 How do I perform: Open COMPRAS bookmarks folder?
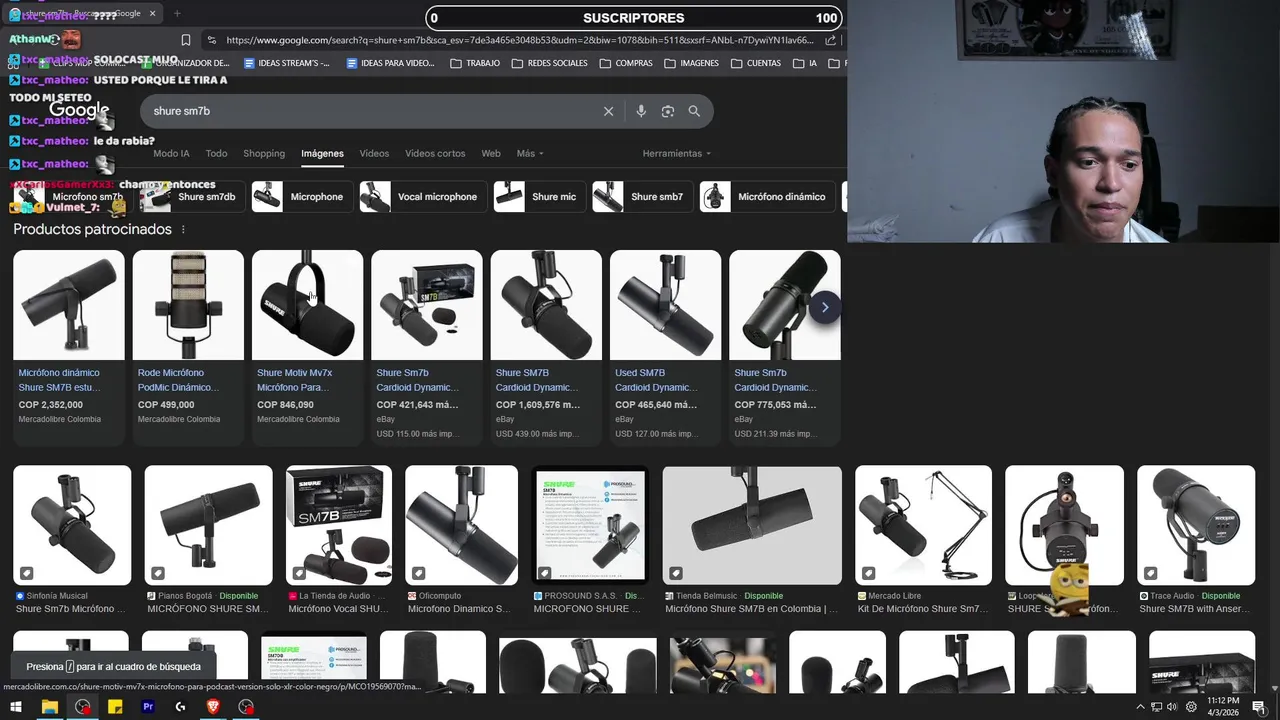pyautogui.click(x=626, y=63)
